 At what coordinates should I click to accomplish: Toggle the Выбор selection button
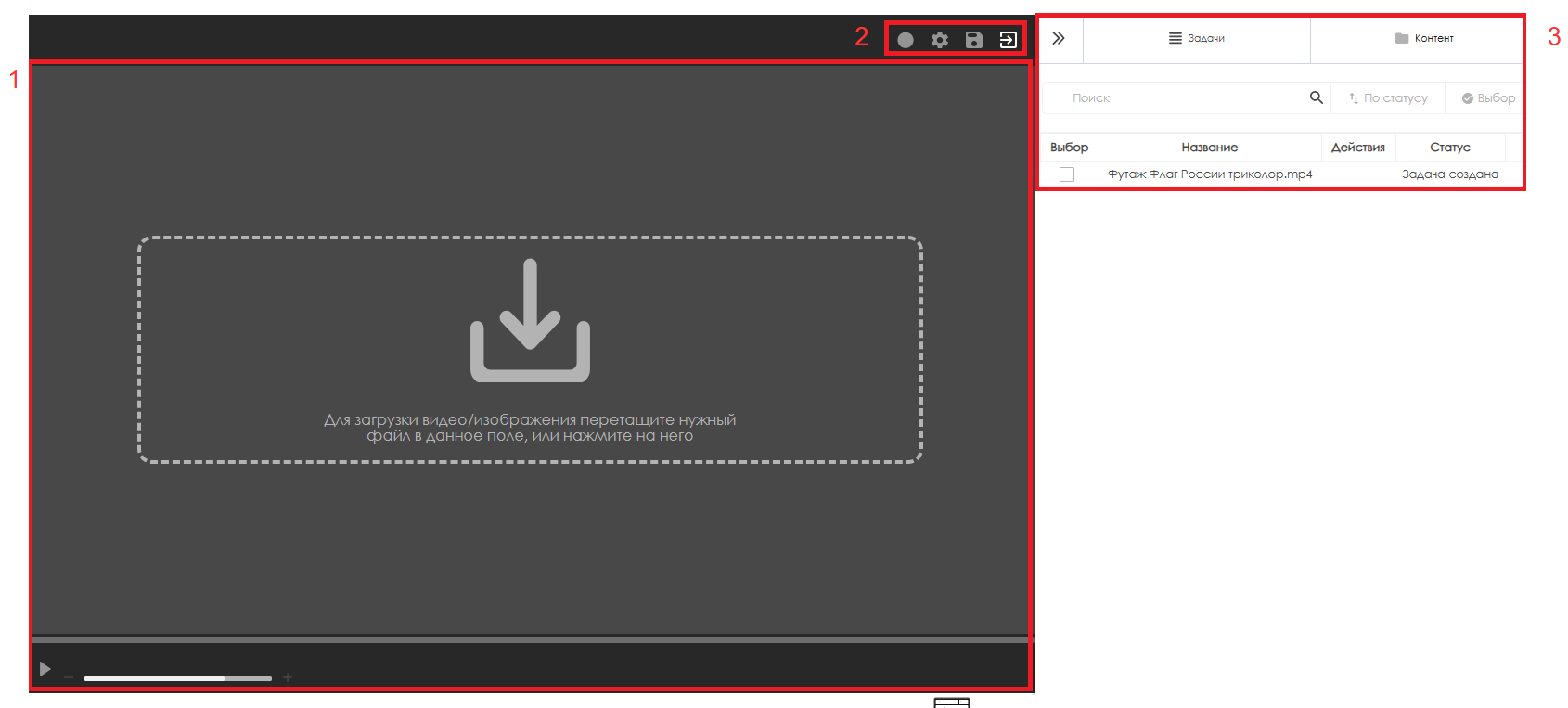pyautogui.click(x=1488, y=98)
